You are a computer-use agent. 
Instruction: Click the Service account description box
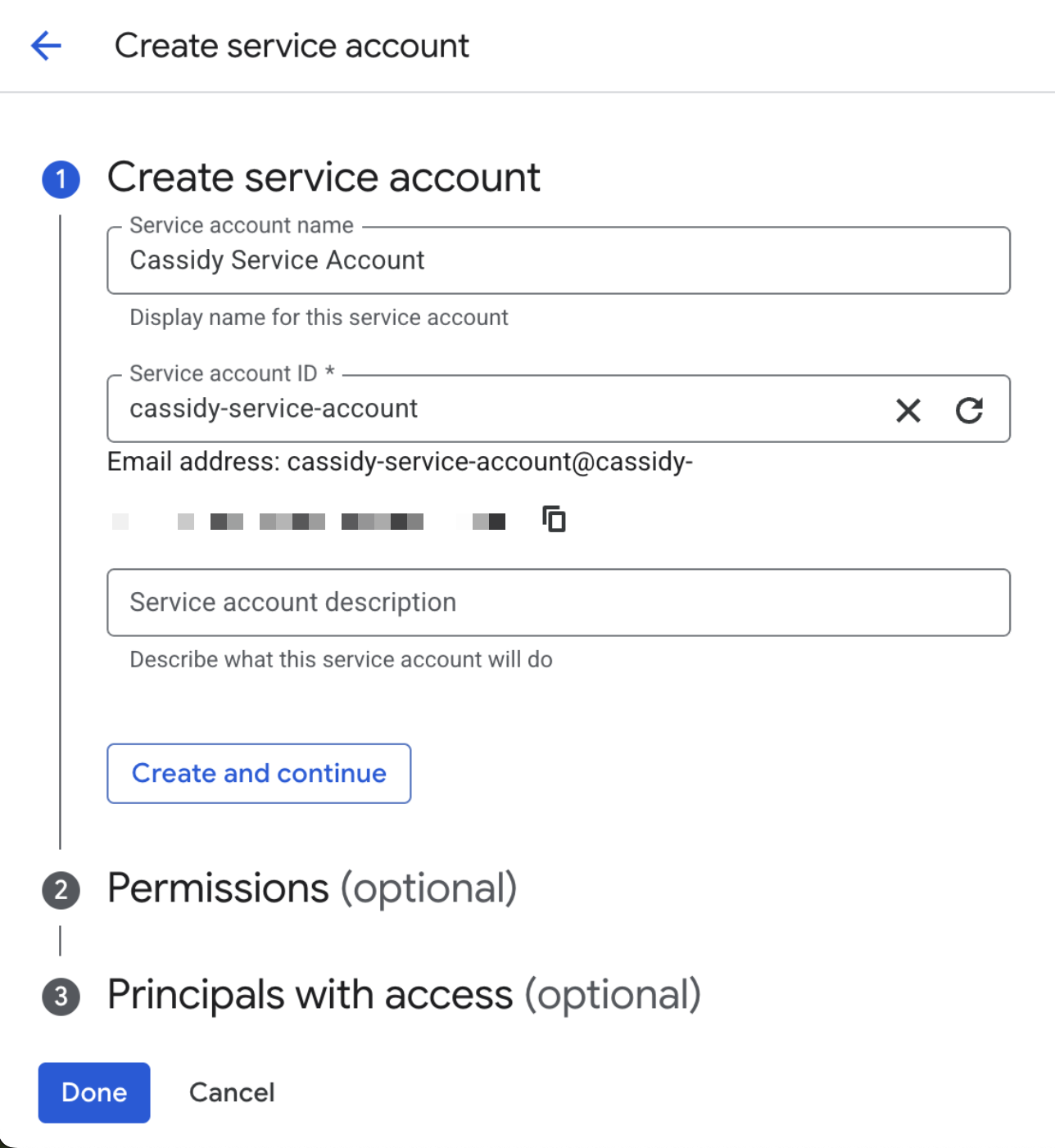pos(559,603)
